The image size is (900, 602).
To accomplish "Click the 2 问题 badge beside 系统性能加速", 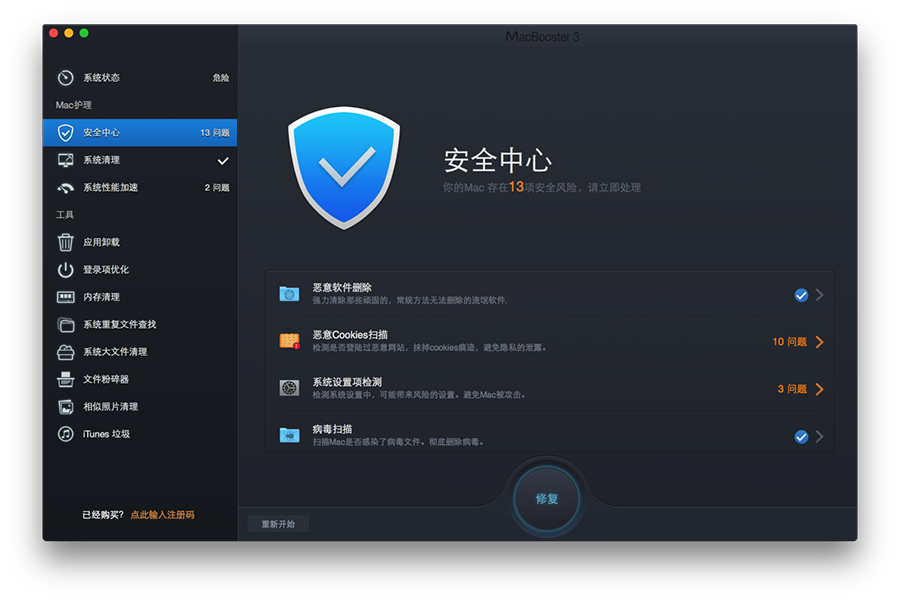I will coord(217,188).
